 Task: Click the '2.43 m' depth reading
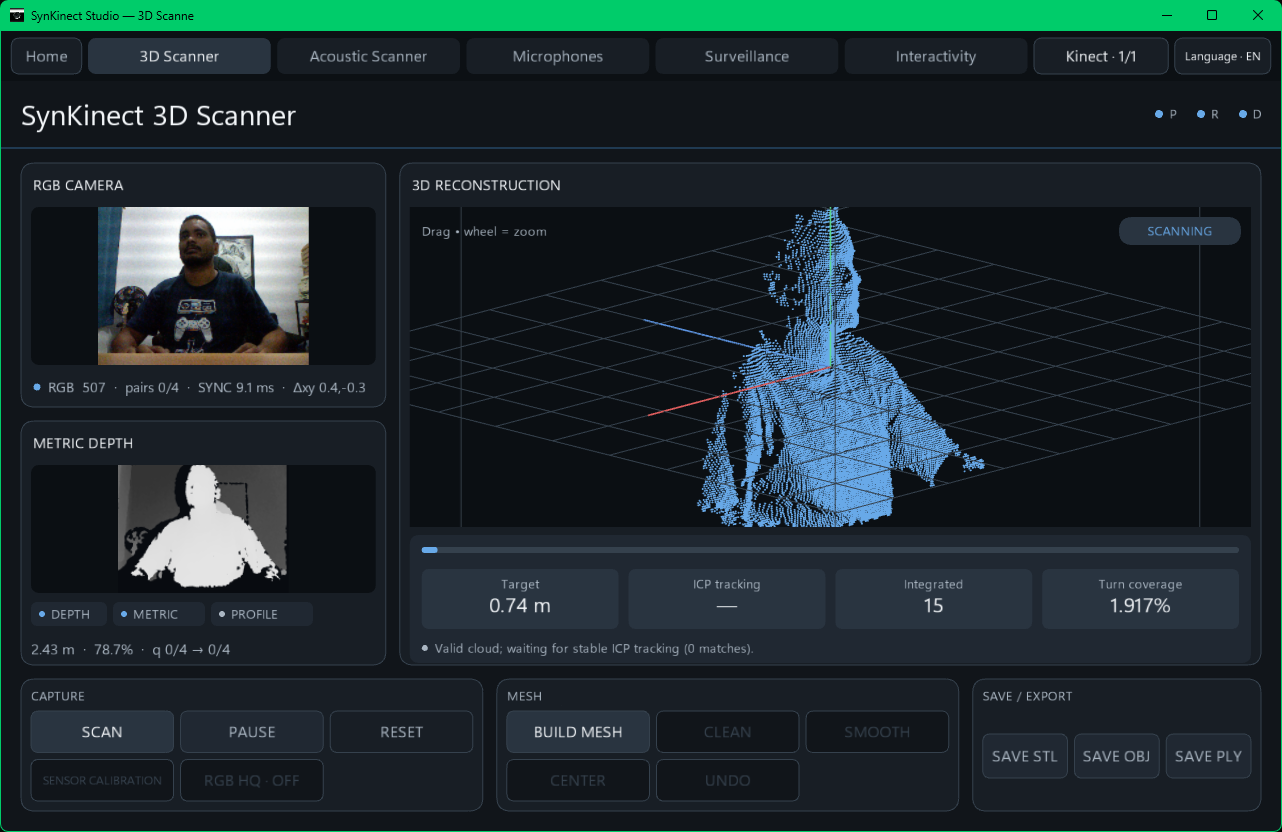(53, 649)
